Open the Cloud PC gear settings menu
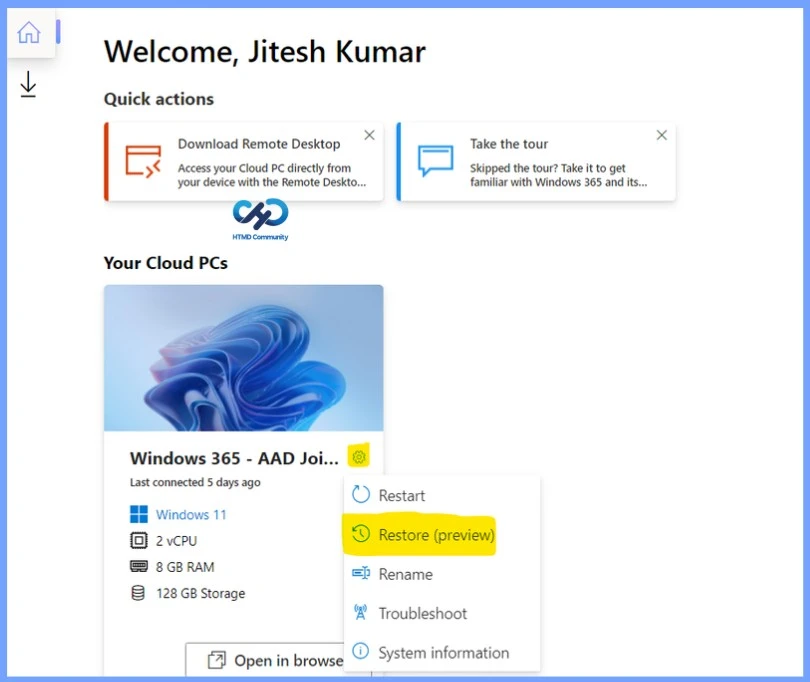This screenshot has height=682, width=810. 359,457
